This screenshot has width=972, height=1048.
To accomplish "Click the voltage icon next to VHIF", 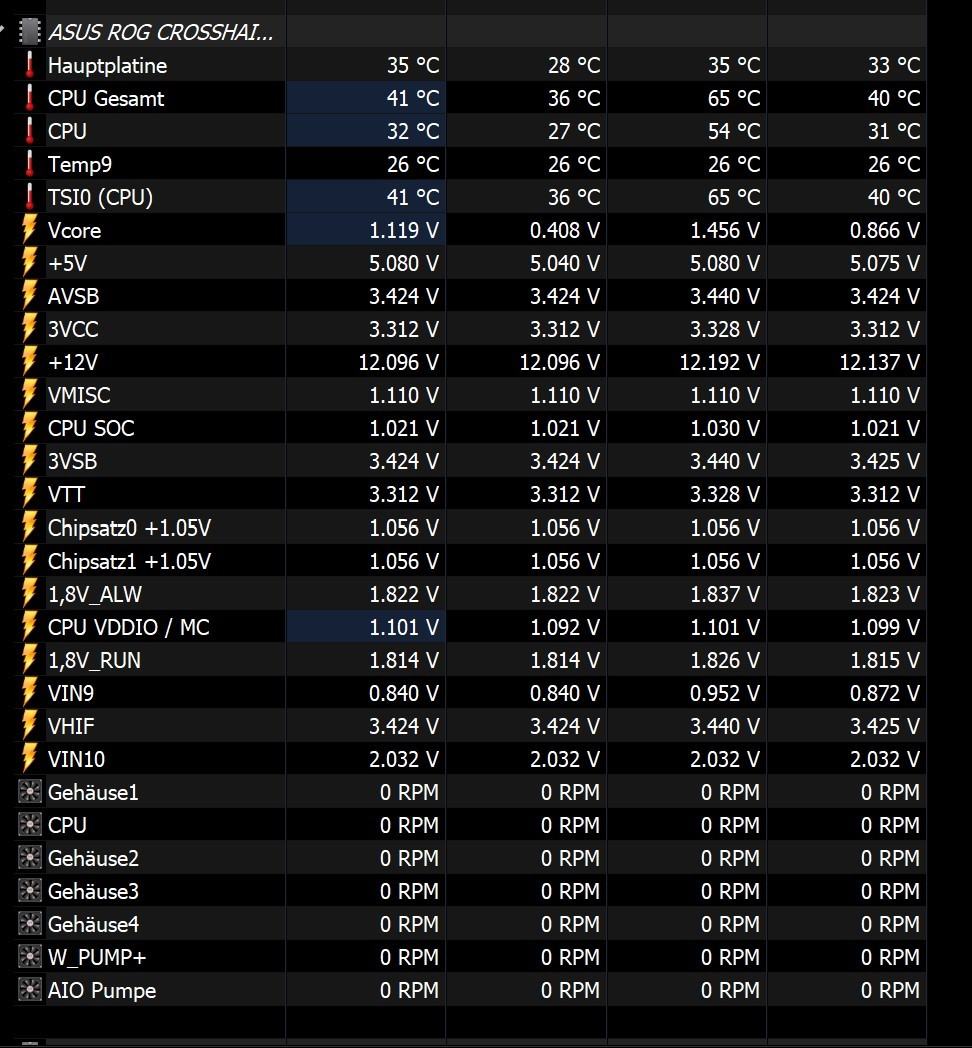I will tap(29, 726).
